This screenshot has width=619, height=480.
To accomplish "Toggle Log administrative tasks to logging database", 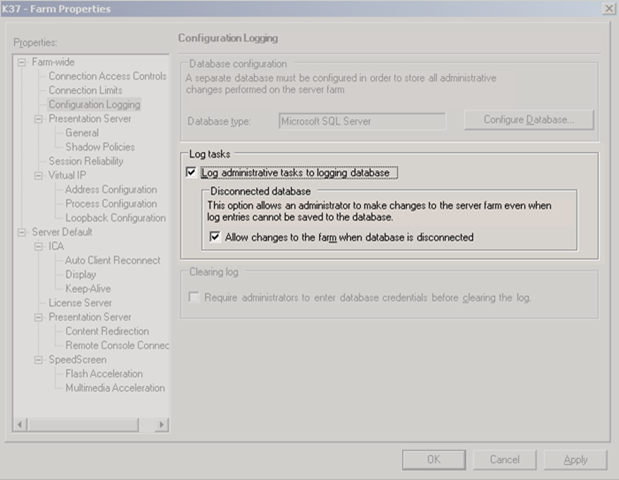I will (192, 173).
